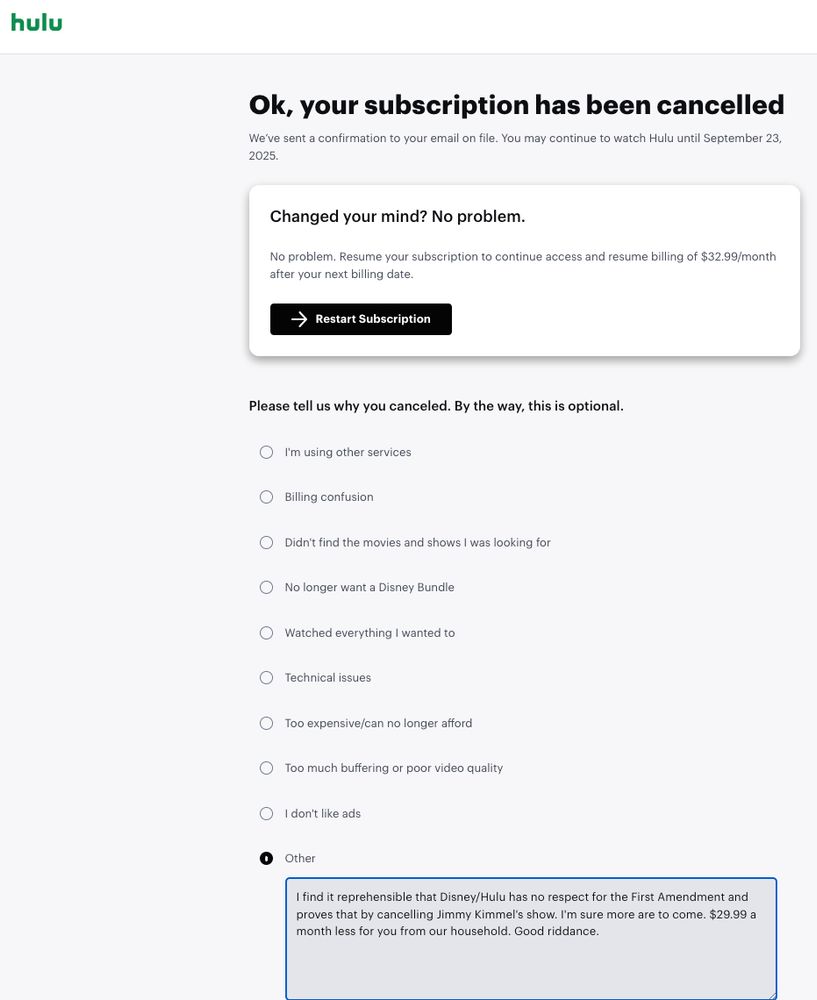Click the arrow icon in Restart Subscription
This screenshot has width=817, height=1000.
tap(298, 319)
